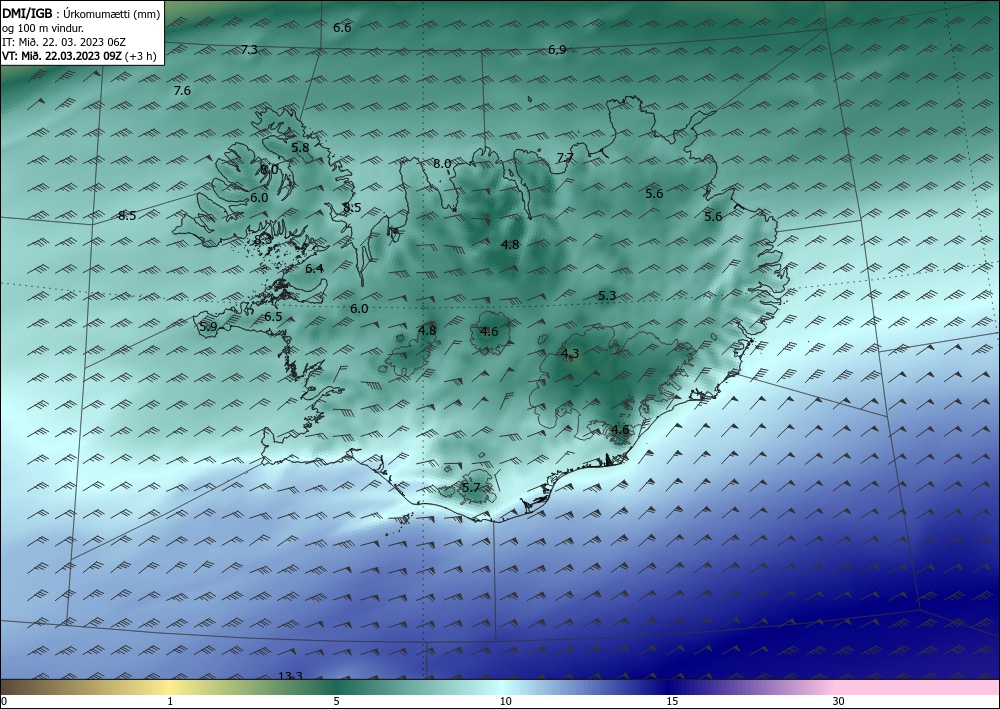
Task: Select the 5.3 value label
Action: [x=608, y=295]
